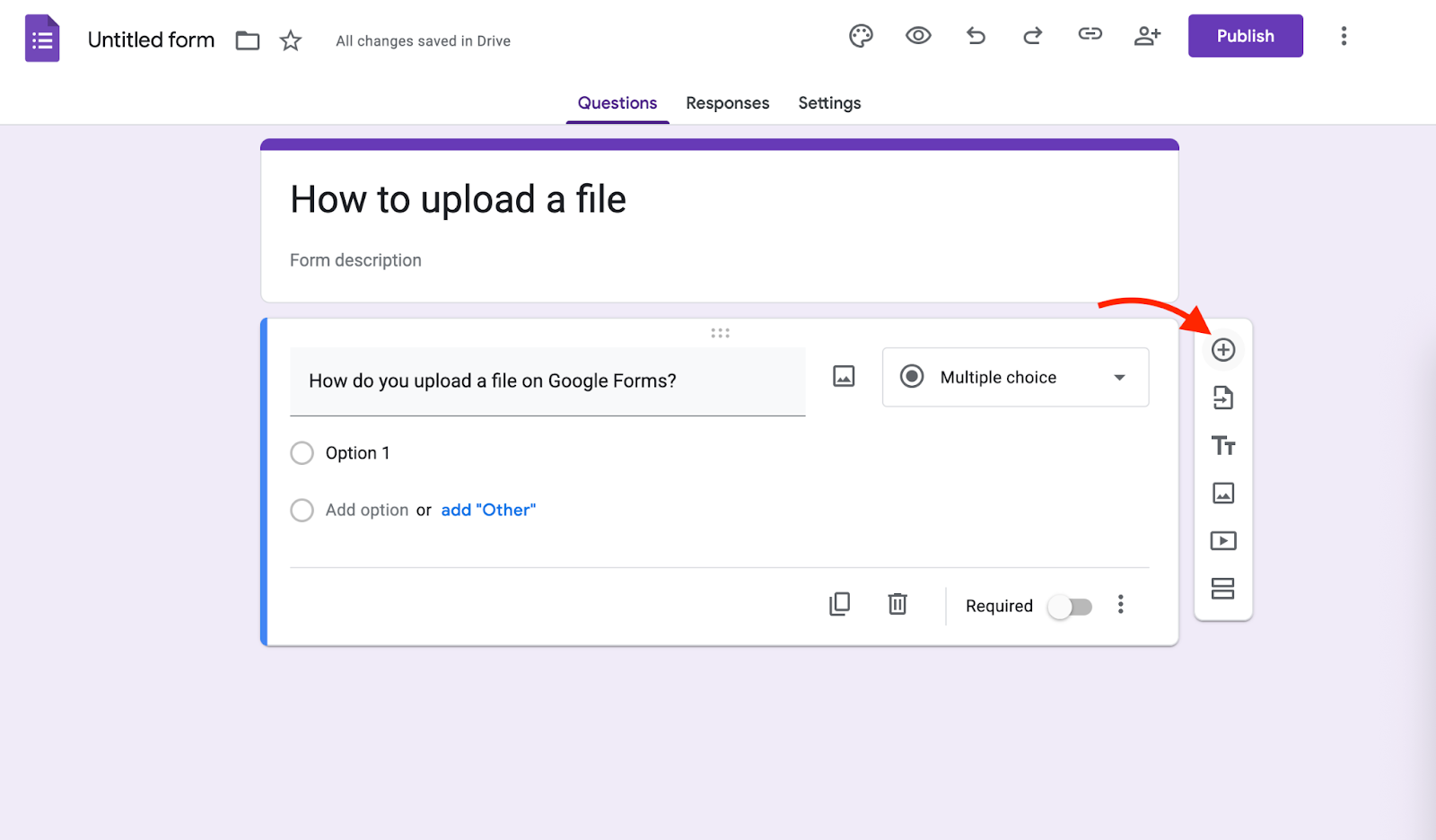Click the Redo arrow icon
The image size is (1436, 840).
[x=1033, y=36]
